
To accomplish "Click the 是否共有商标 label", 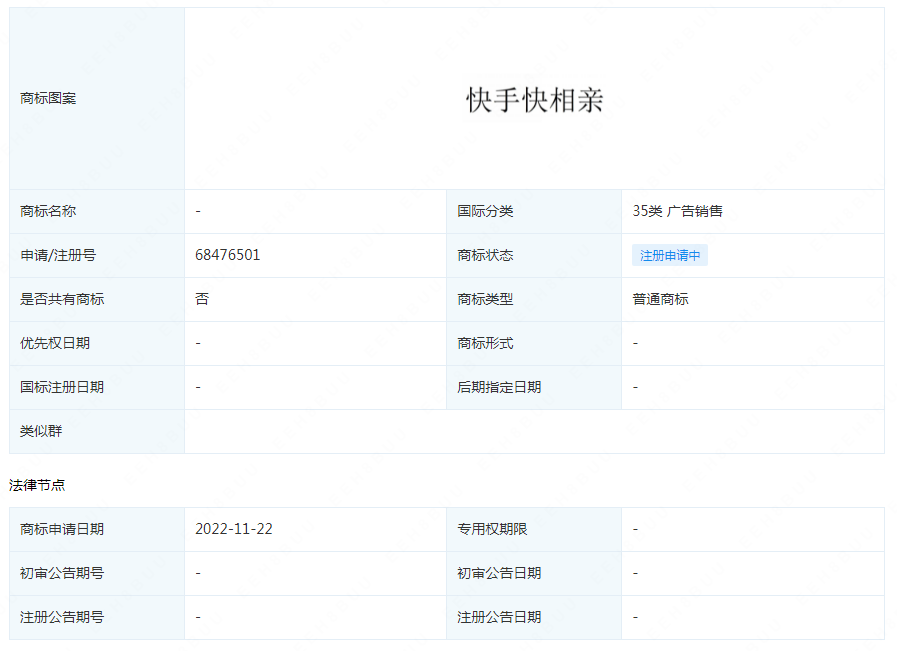I will pyautogui.click(x=62, y=299).
